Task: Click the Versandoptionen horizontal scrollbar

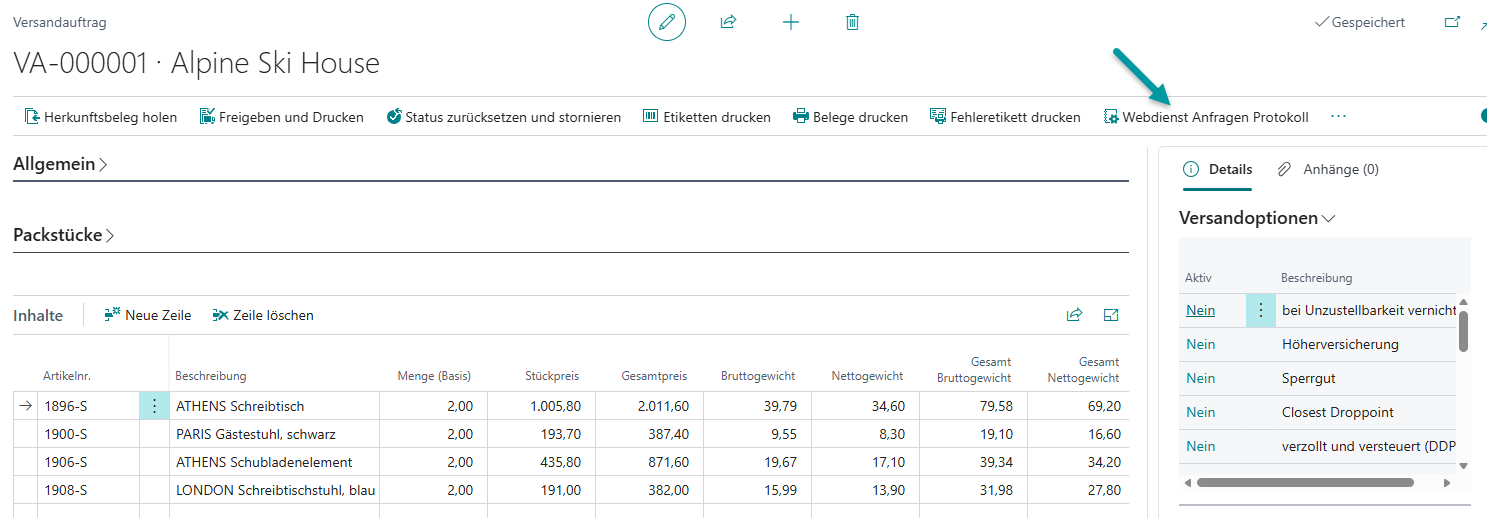Action: 1305,482
